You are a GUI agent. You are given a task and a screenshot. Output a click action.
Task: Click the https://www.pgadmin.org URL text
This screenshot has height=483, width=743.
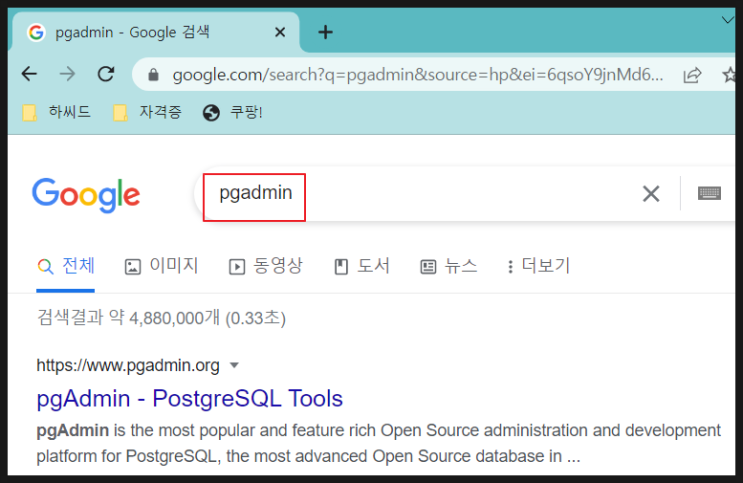click(x=128, y=365)
